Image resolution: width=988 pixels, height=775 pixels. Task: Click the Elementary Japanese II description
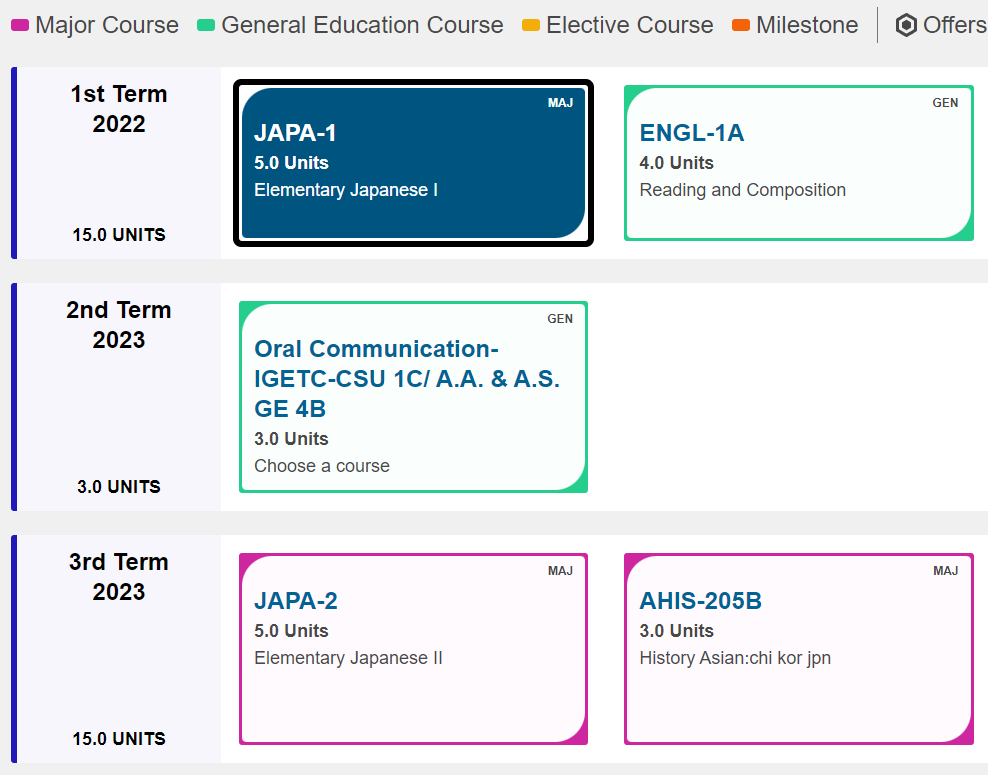pos(348,658)
